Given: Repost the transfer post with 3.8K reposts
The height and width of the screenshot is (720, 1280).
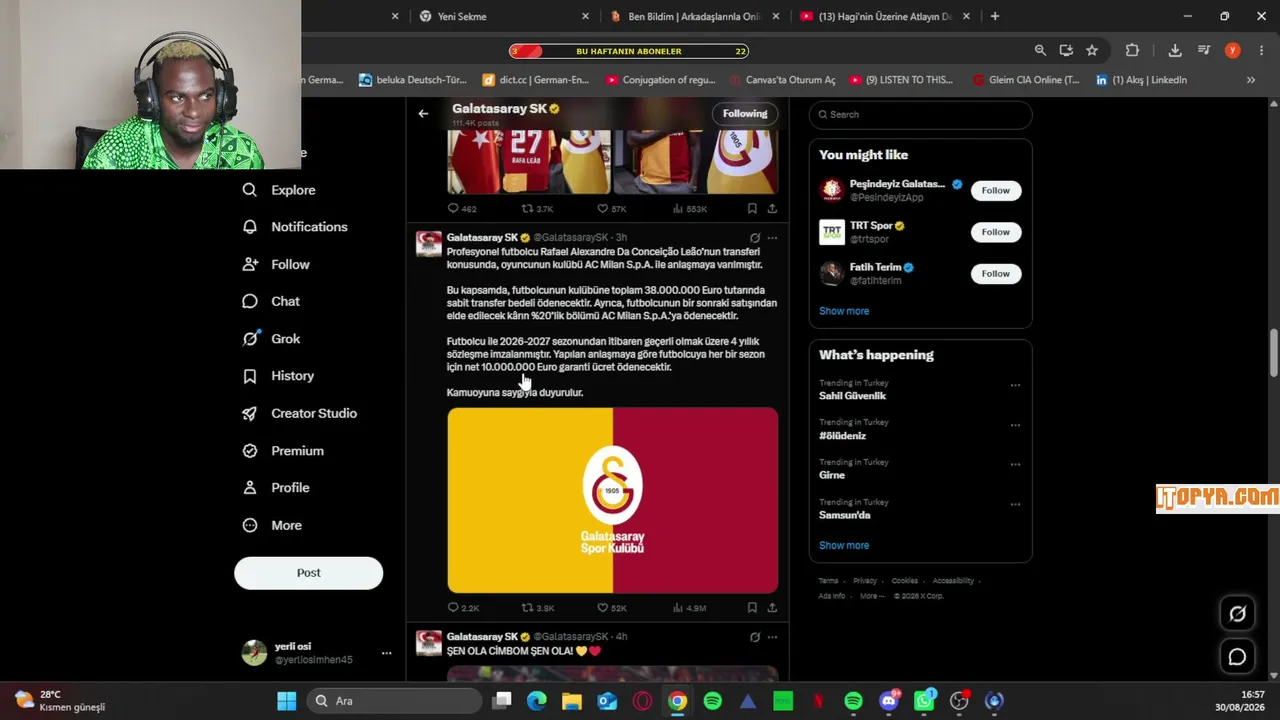Looking at the screenshot, I should pyautogui.click(x=538, y=607).
